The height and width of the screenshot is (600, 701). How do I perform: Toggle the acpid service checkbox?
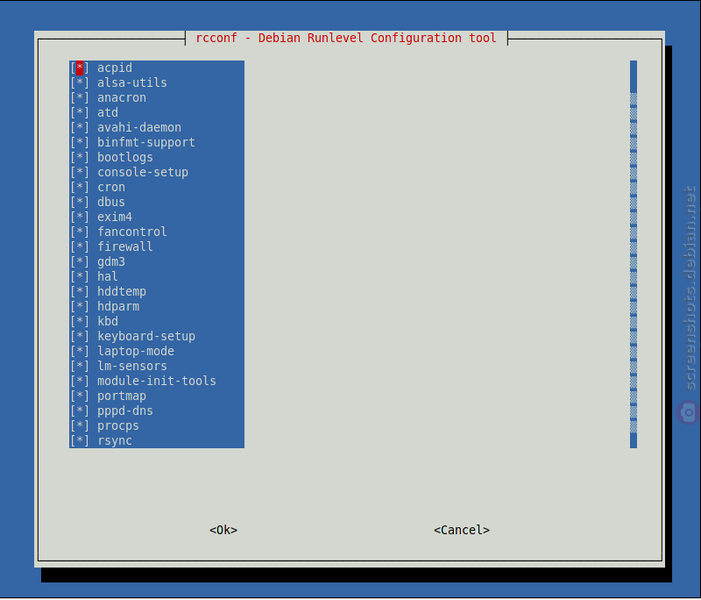pyautogui.click(x=80, y=68)
